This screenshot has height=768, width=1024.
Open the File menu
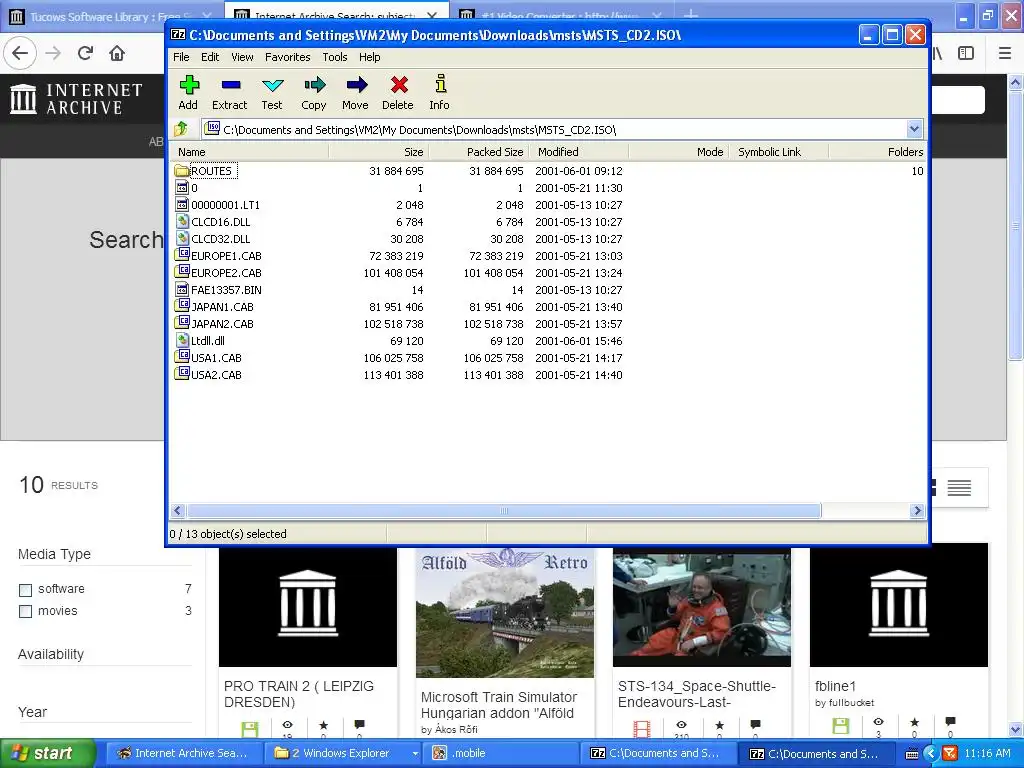[181, 57]
